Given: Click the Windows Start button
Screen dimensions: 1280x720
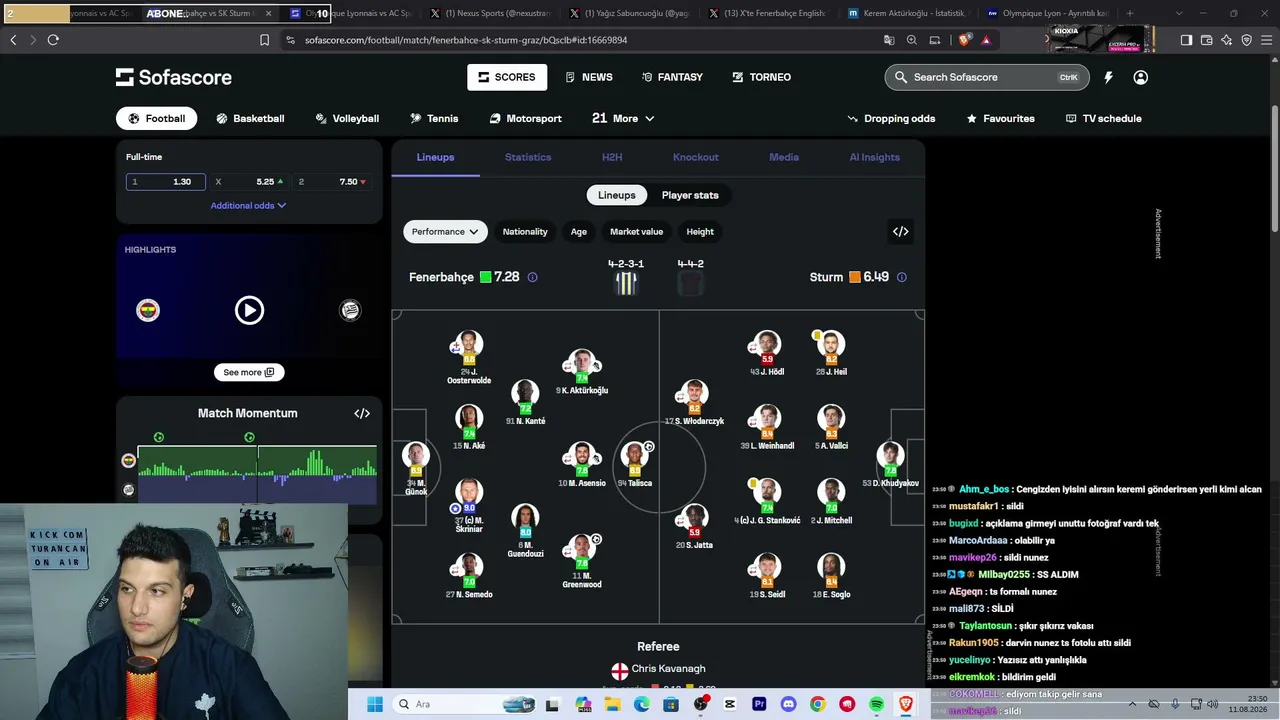Looking at the screenshot, I should 375,704.
